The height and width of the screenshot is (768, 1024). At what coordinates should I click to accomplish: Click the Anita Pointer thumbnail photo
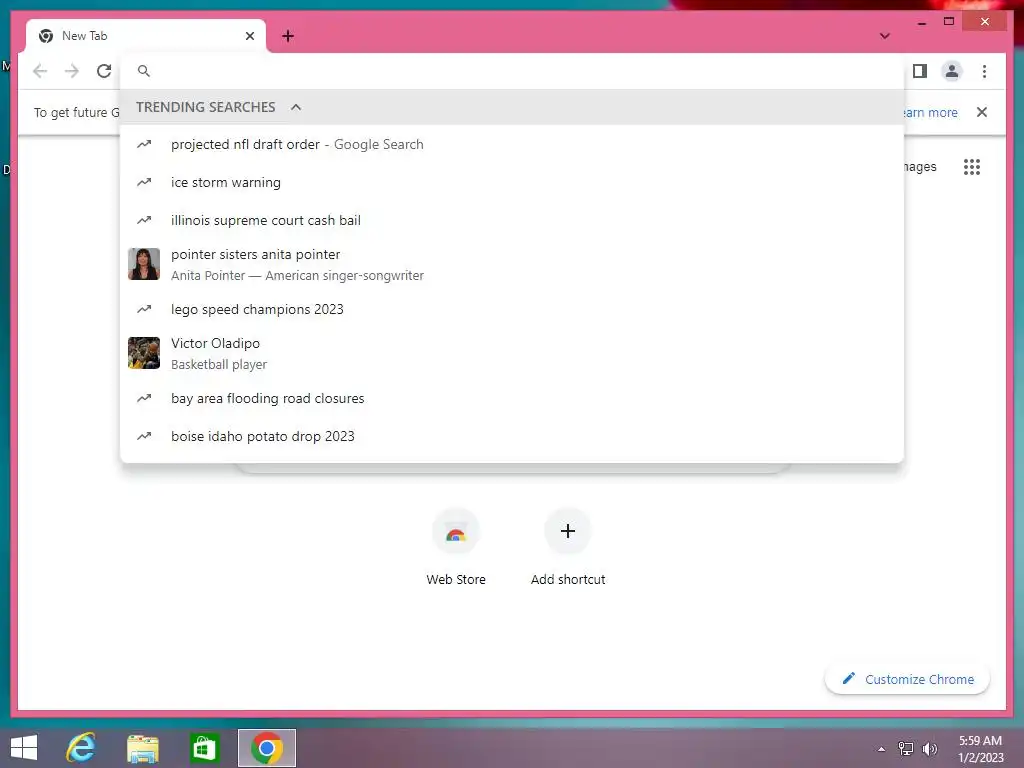coord(144,264)
